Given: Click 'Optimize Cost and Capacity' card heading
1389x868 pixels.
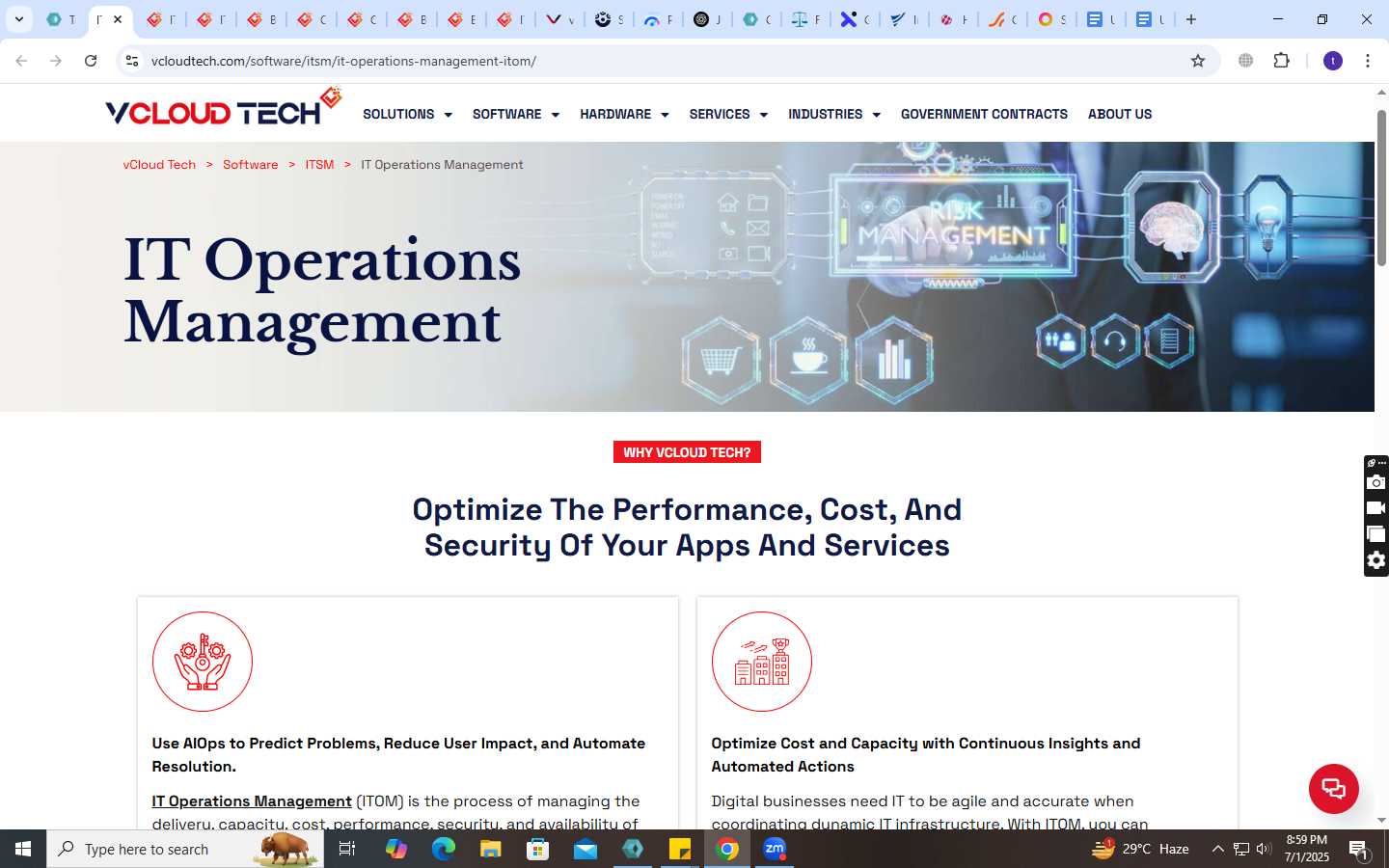Looking at the screenshot, I should point(926,754).
